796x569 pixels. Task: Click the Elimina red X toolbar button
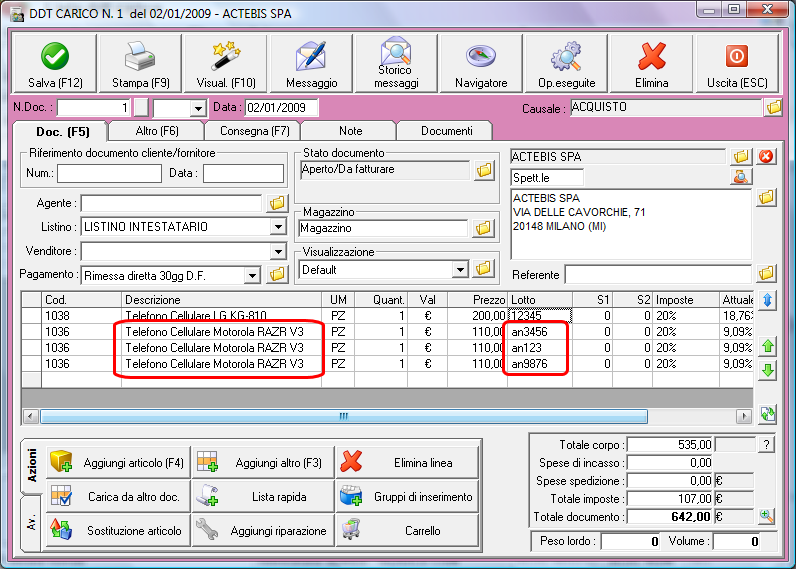coord(652,64)
